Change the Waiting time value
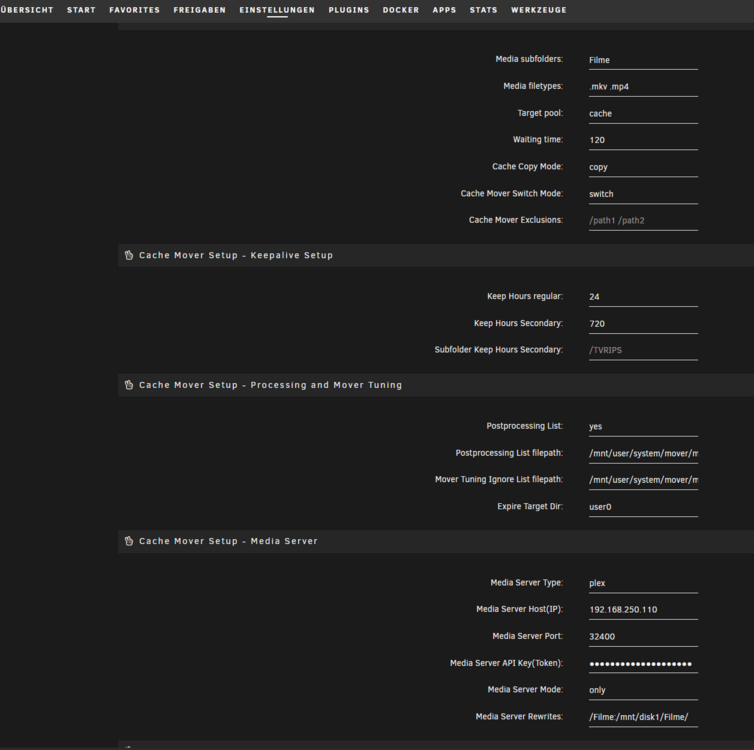 (x=643, y=140)
